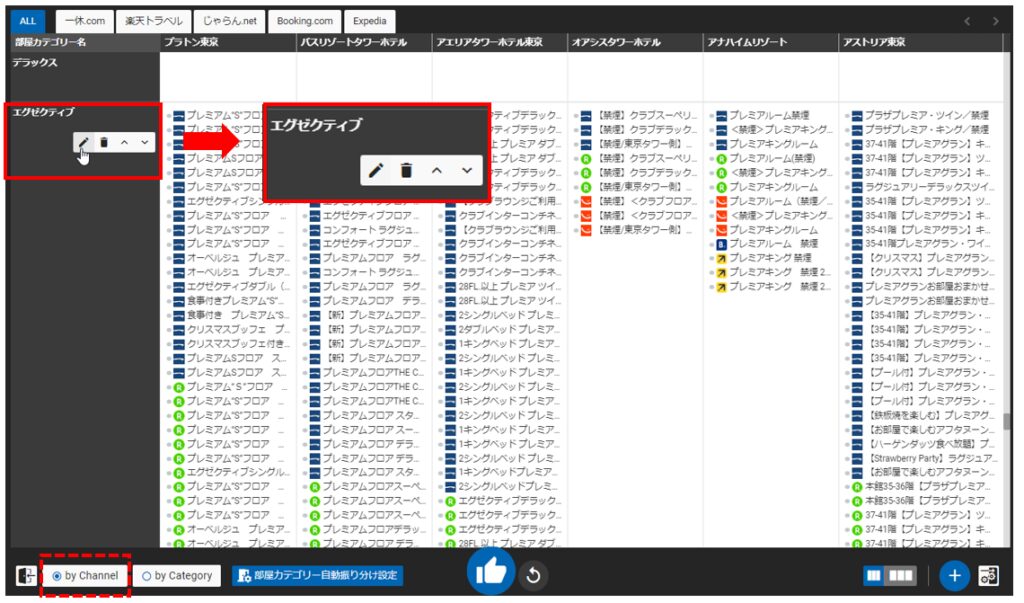Switch to the three-column view toggle
The image size is (1024, 603).
(x=901, y=576)
